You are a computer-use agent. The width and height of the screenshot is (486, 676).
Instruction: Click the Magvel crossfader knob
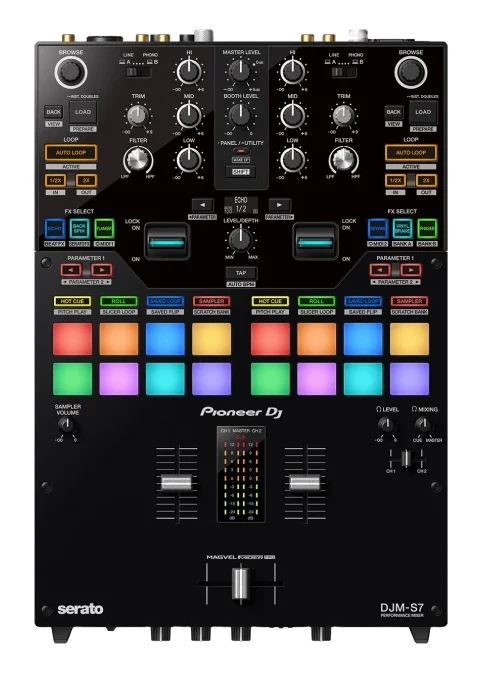pos(241,584)
